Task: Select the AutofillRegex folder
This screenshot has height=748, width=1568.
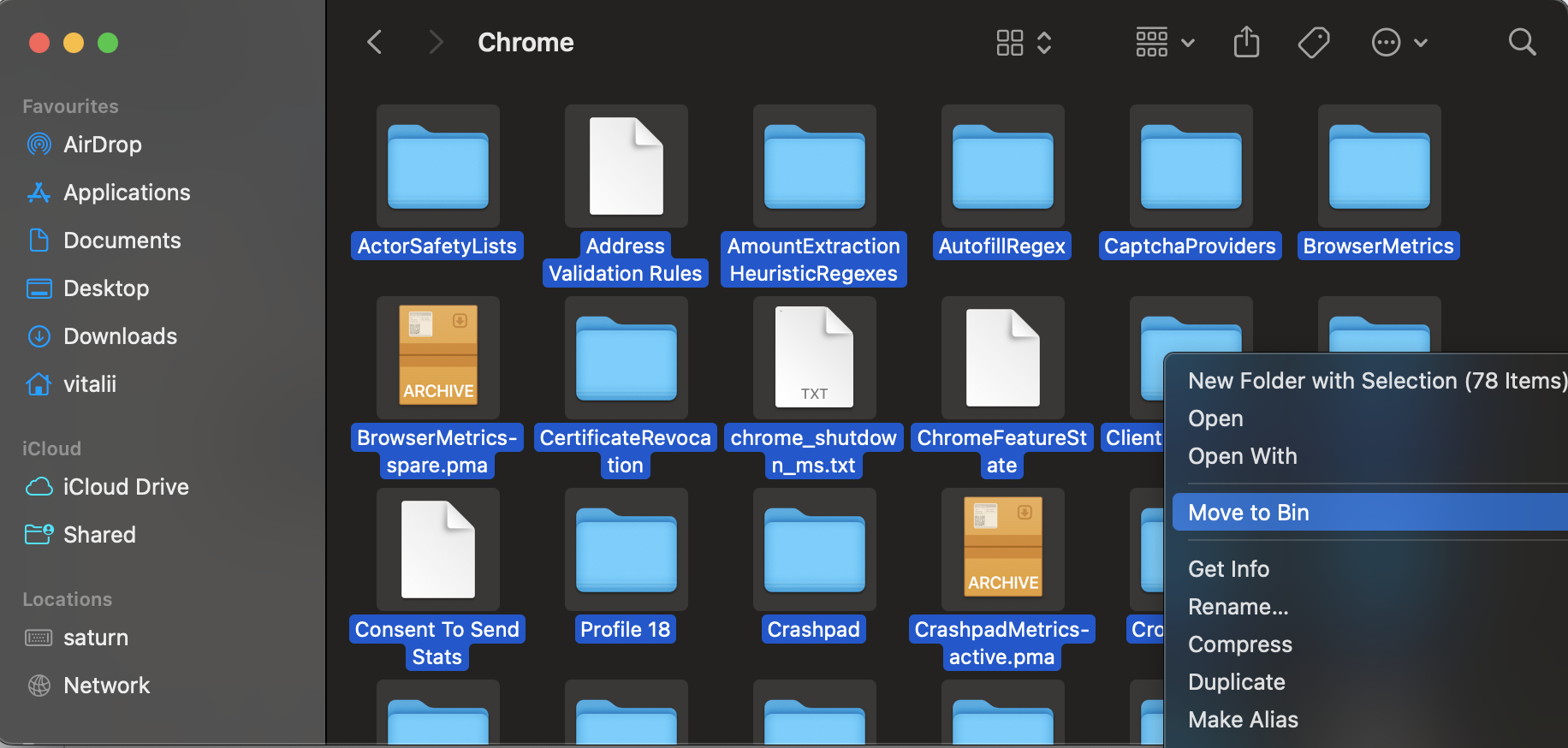Action: [1003, 166]
